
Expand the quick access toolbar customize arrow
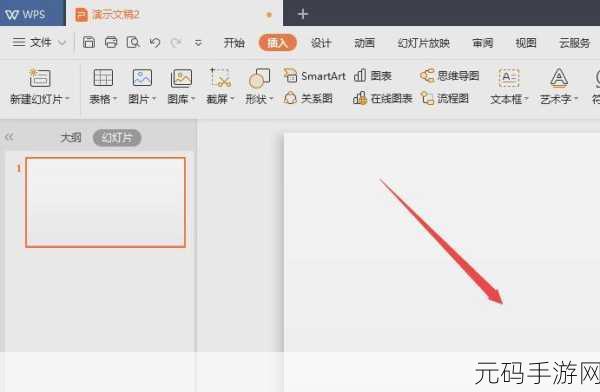coord(198,43)
